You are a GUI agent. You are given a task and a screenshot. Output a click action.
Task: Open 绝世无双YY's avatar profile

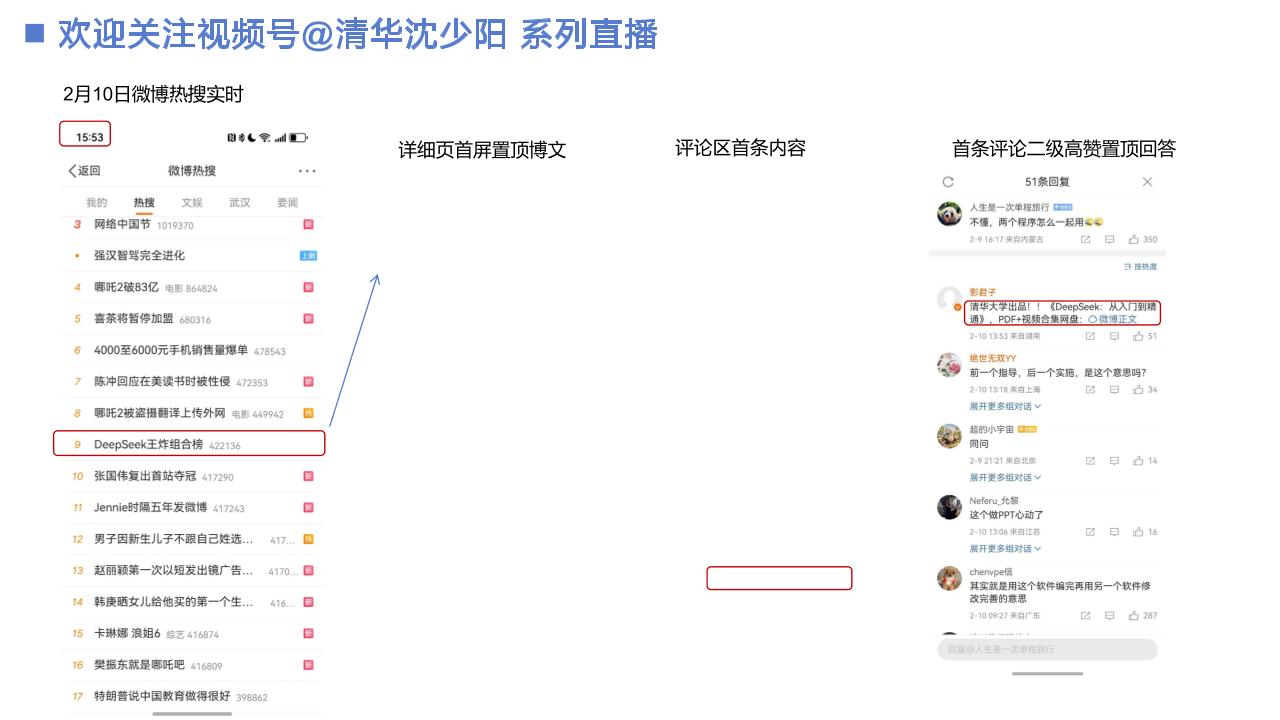point(949,365)
